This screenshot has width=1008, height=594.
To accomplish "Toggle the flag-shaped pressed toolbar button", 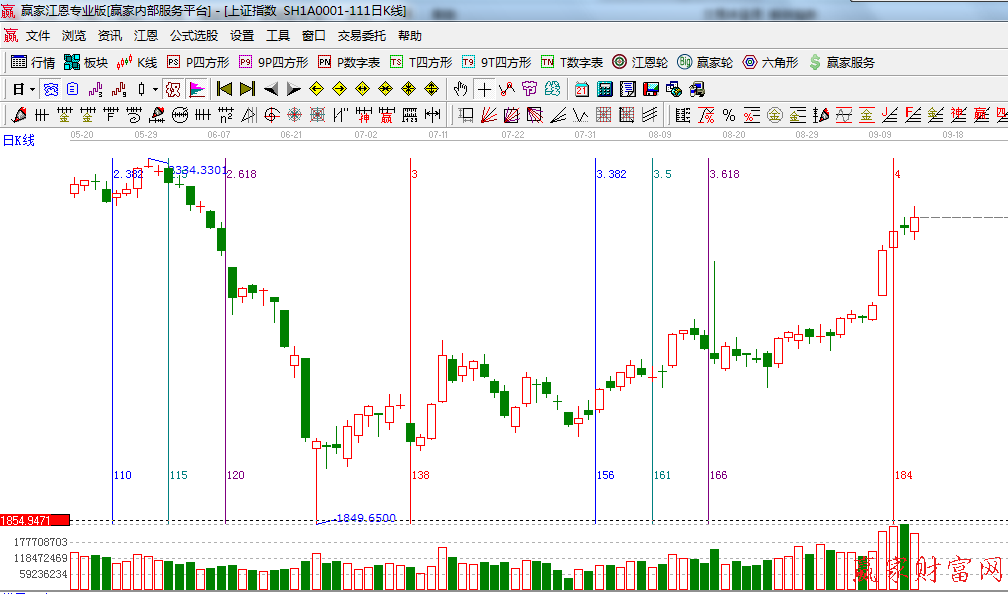I will pyautogui.click(x=197, y=89).
